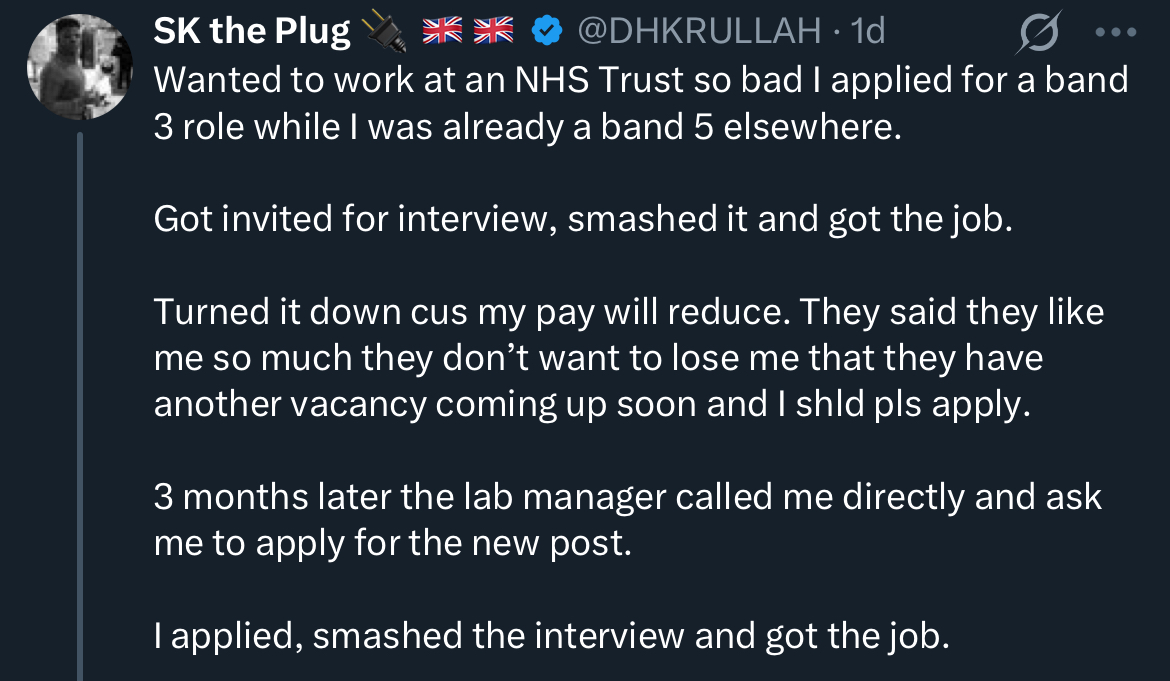Viewport: 1170px width, 681px height.
Task: Click the second UK flag emoji
Action: pyautogui.click(x=493, y=31)
